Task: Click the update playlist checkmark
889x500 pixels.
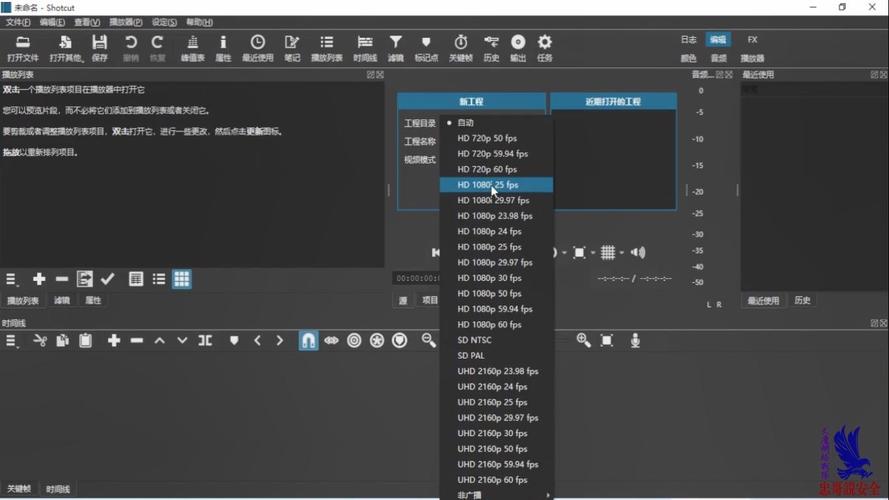Action: tap(108, 279)
